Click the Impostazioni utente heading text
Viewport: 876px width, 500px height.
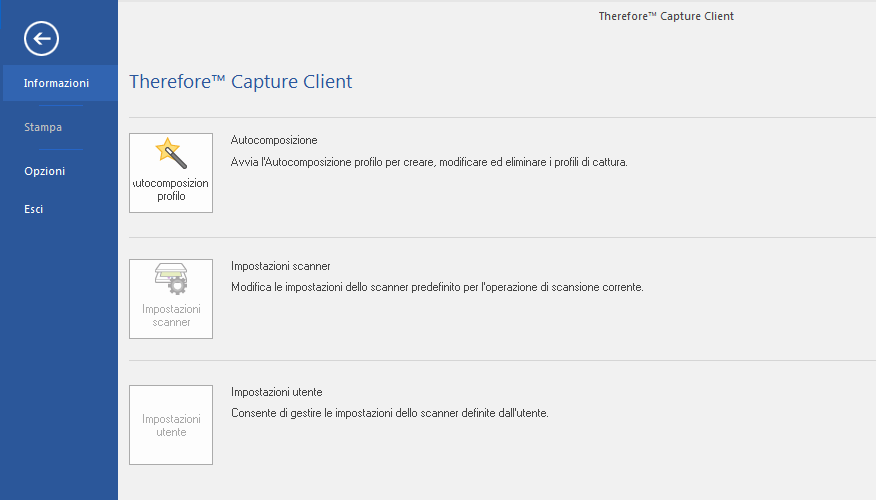tap(277, 392)
